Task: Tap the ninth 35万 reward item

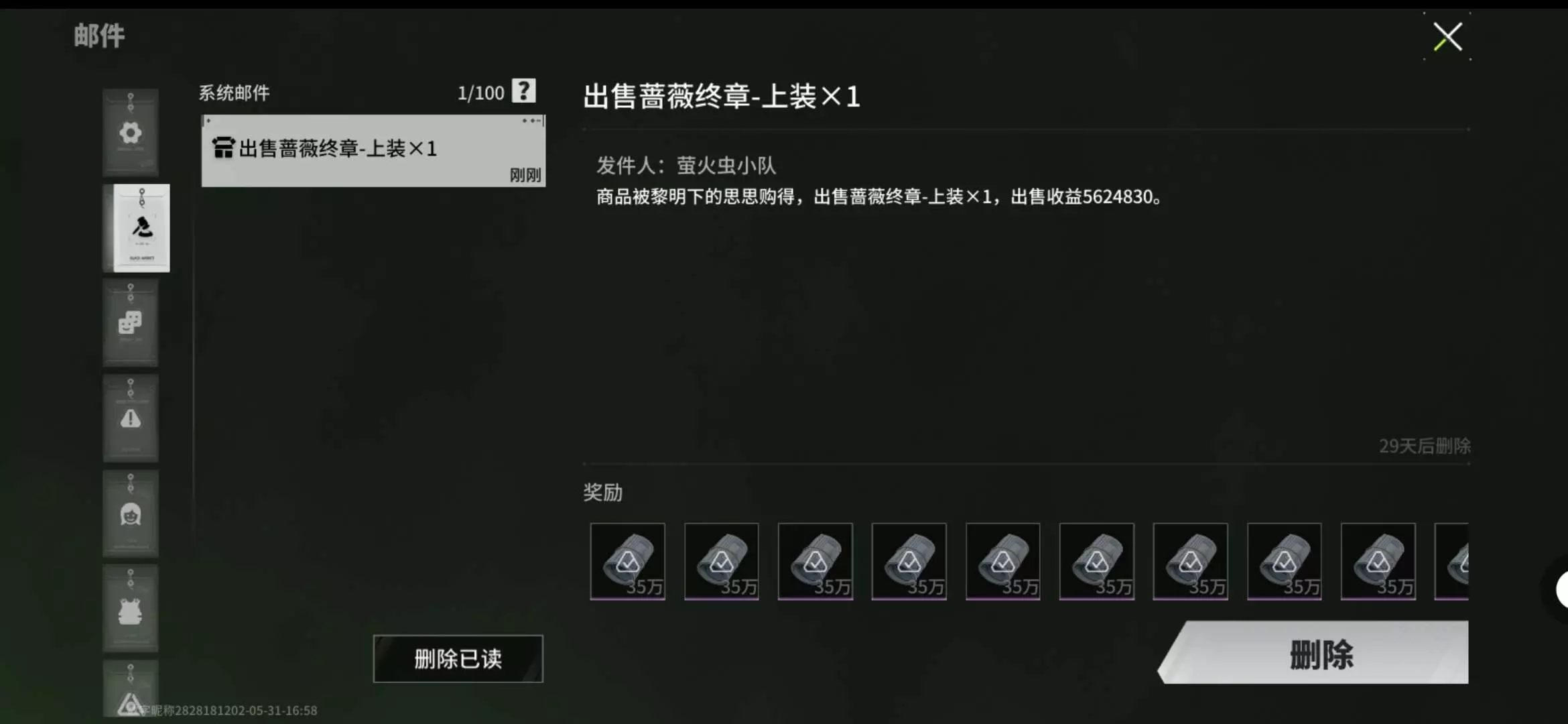Action: pos(1378,562)
